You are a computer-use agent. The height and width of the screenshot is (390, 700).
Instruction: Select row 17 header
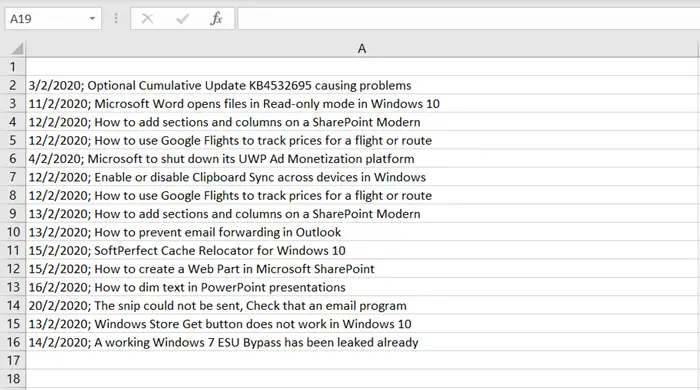(x=13, y=360)
